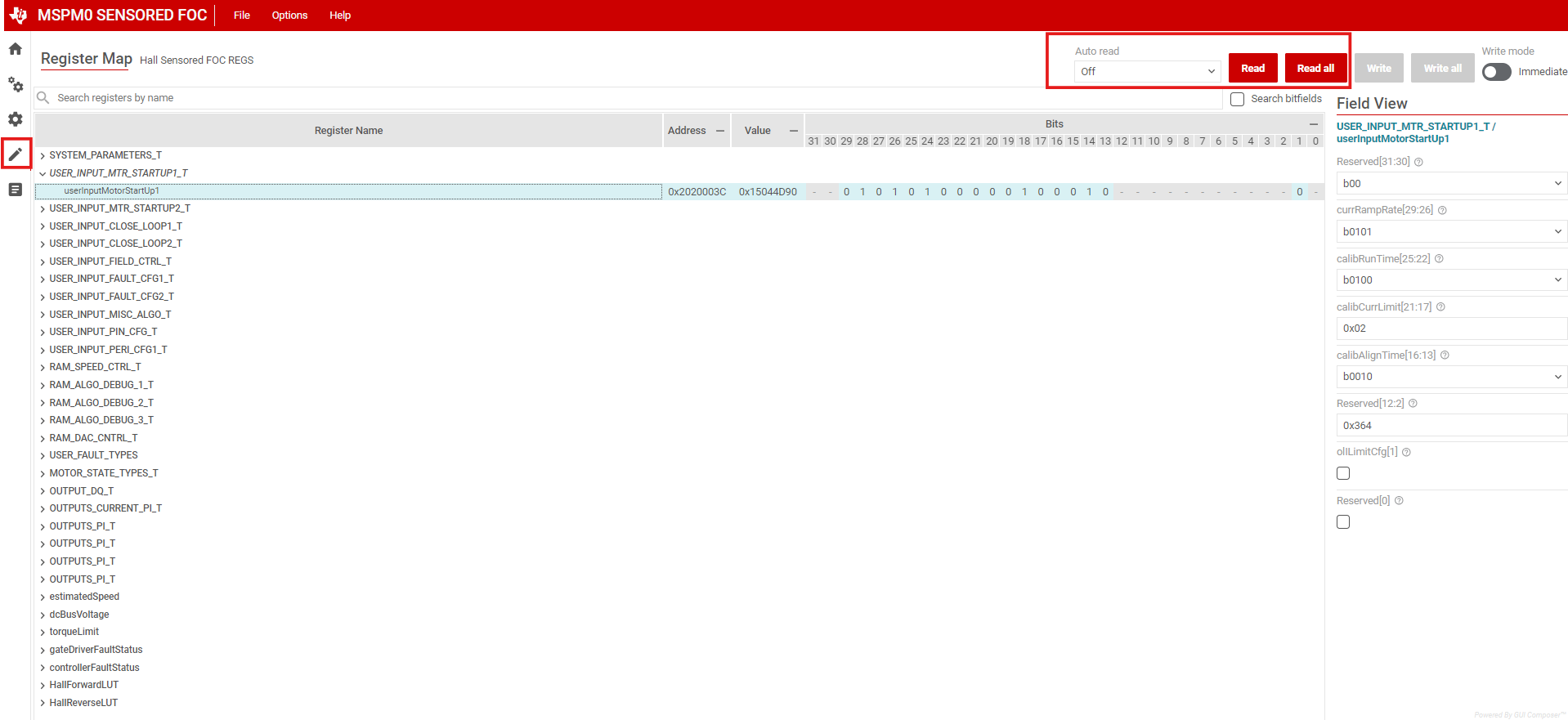This screenshot has width=1568, height=720.
Task: Open the calibRunTime[25:22] dropdown
Action: 1451,280
